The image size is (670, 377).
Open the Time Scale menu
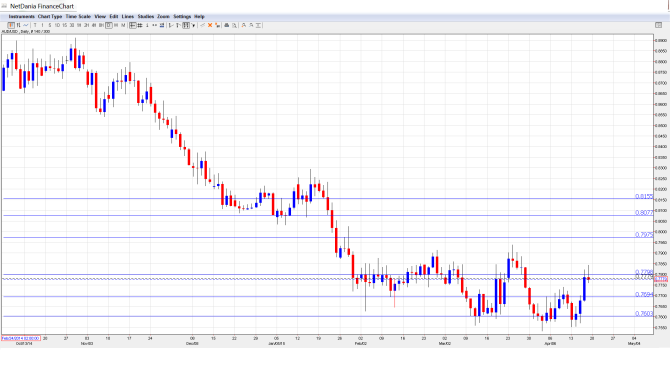tap(78, 16)
